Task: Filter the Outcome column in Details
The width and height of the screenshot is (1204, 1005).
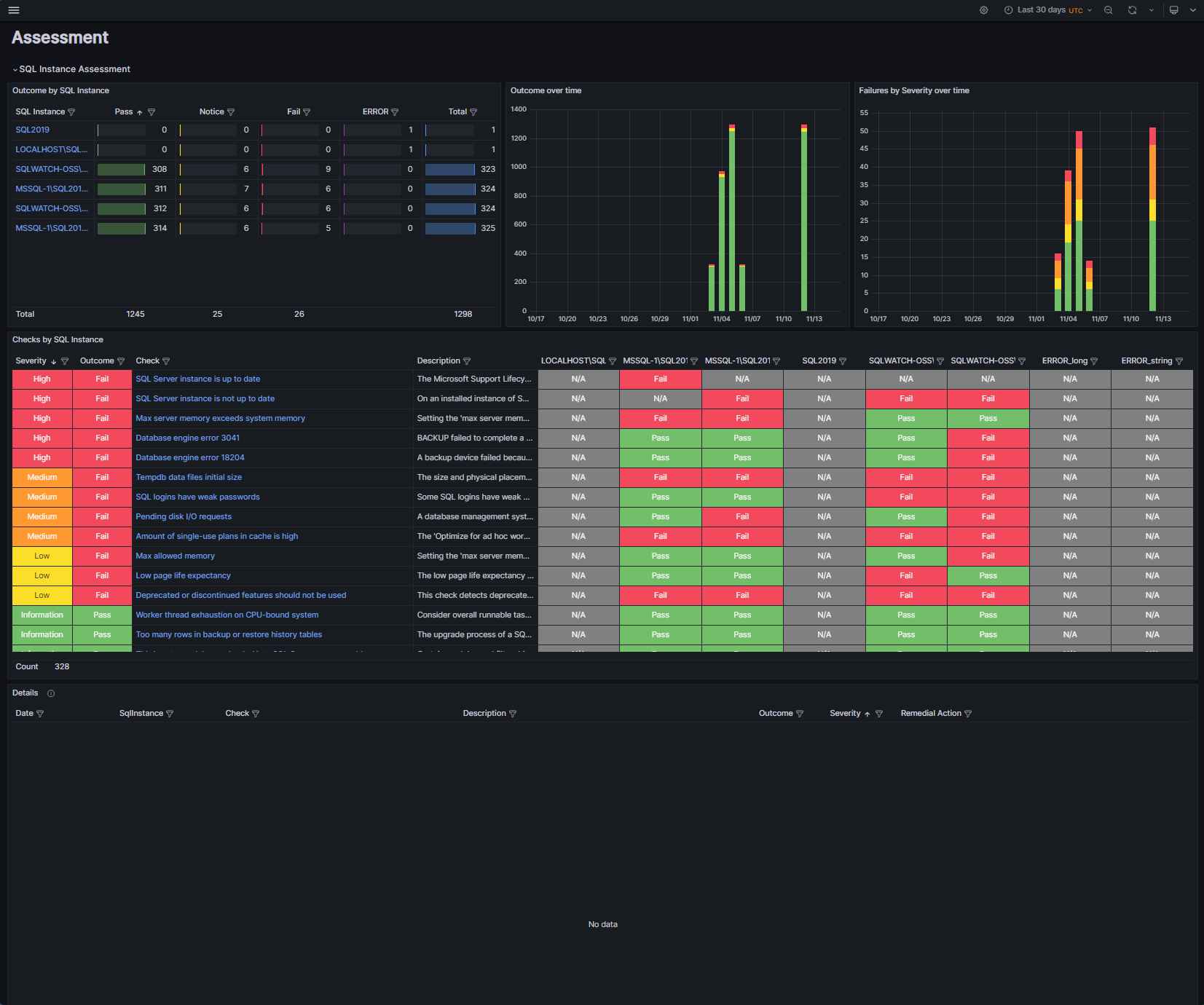Action: pyautogui.click(x=800, y=714)
